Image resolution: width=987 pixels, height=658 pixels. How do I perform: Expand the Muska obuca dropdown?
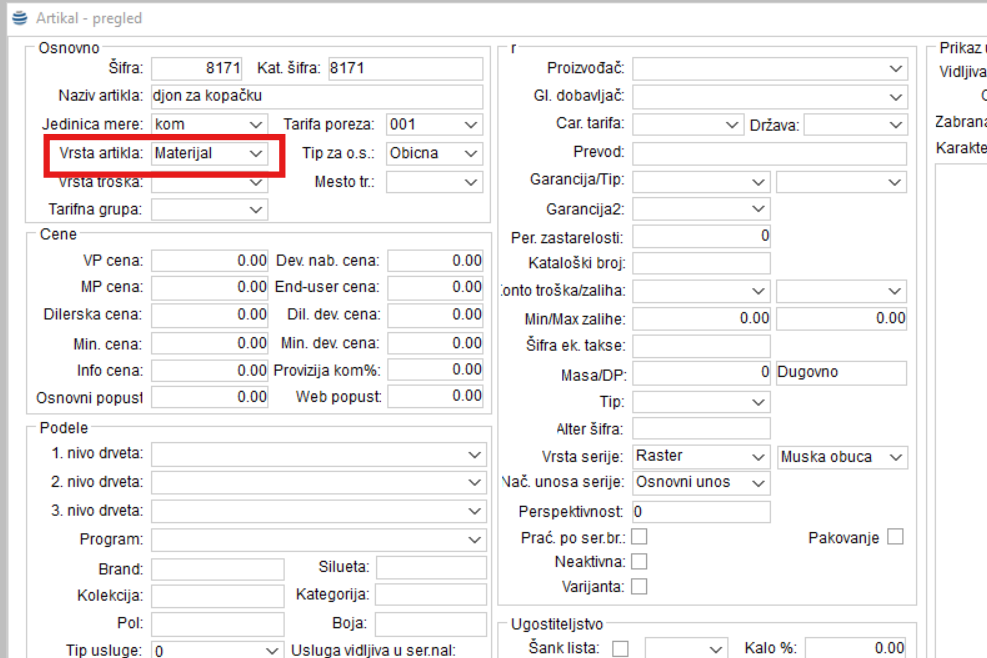click(x=895, y=457)
